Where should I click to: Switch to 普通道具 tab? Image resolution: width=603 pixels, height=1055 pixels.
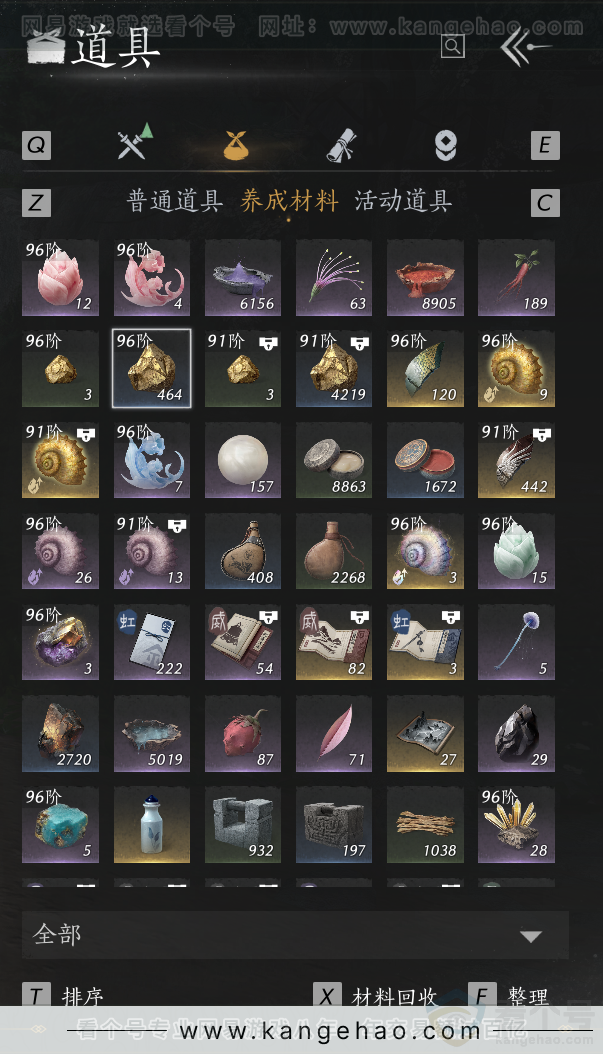pyautogui.click(x=175, y=201)
